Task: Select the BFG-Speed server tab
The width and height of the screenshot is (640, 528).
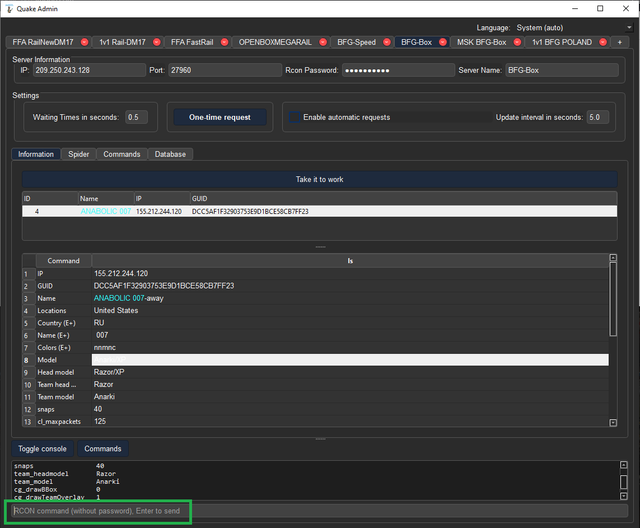Action: pyautogui.click(x=356, y=42)
